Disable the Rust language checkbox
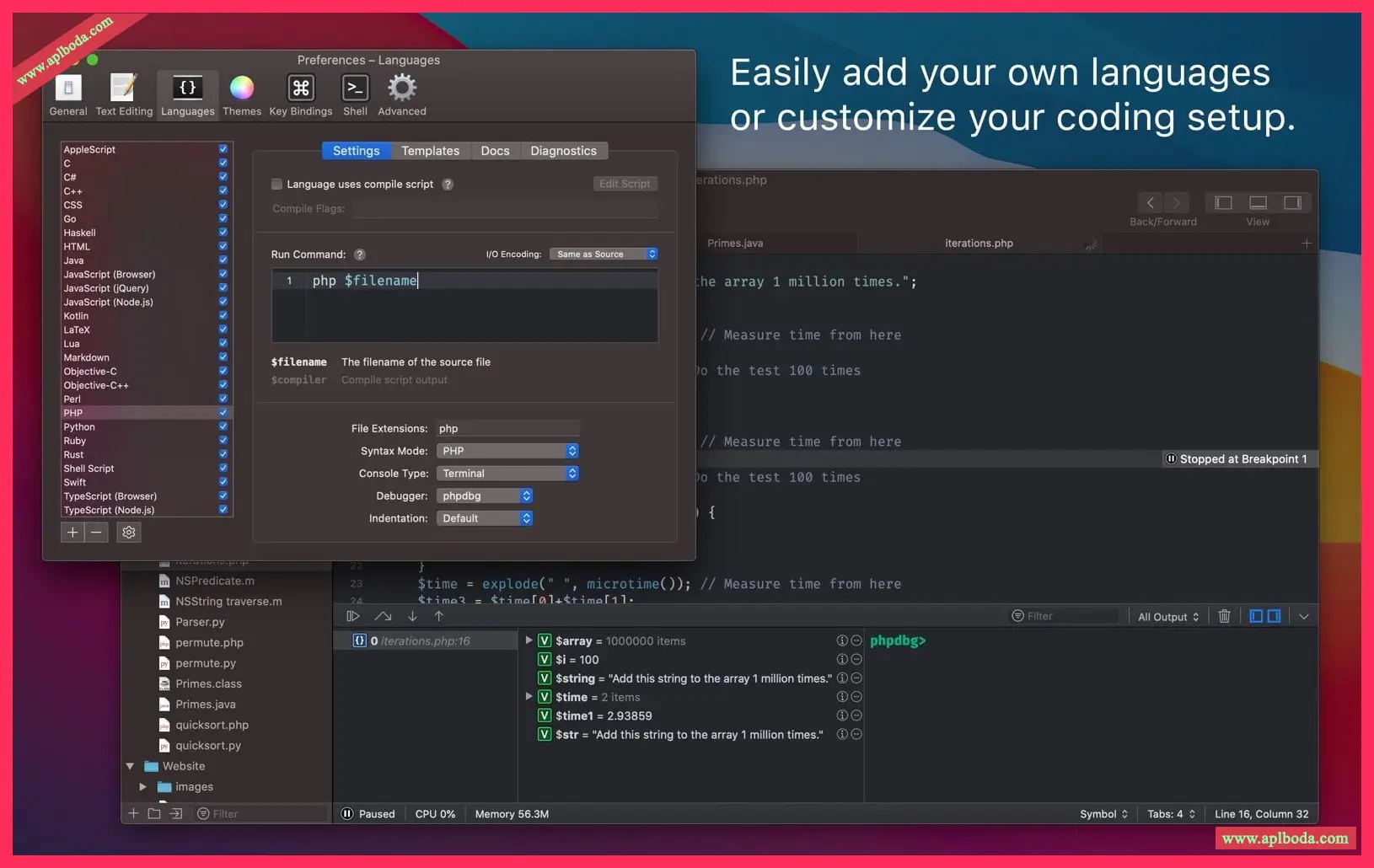 pyautogui.click(x=223, y=454)
